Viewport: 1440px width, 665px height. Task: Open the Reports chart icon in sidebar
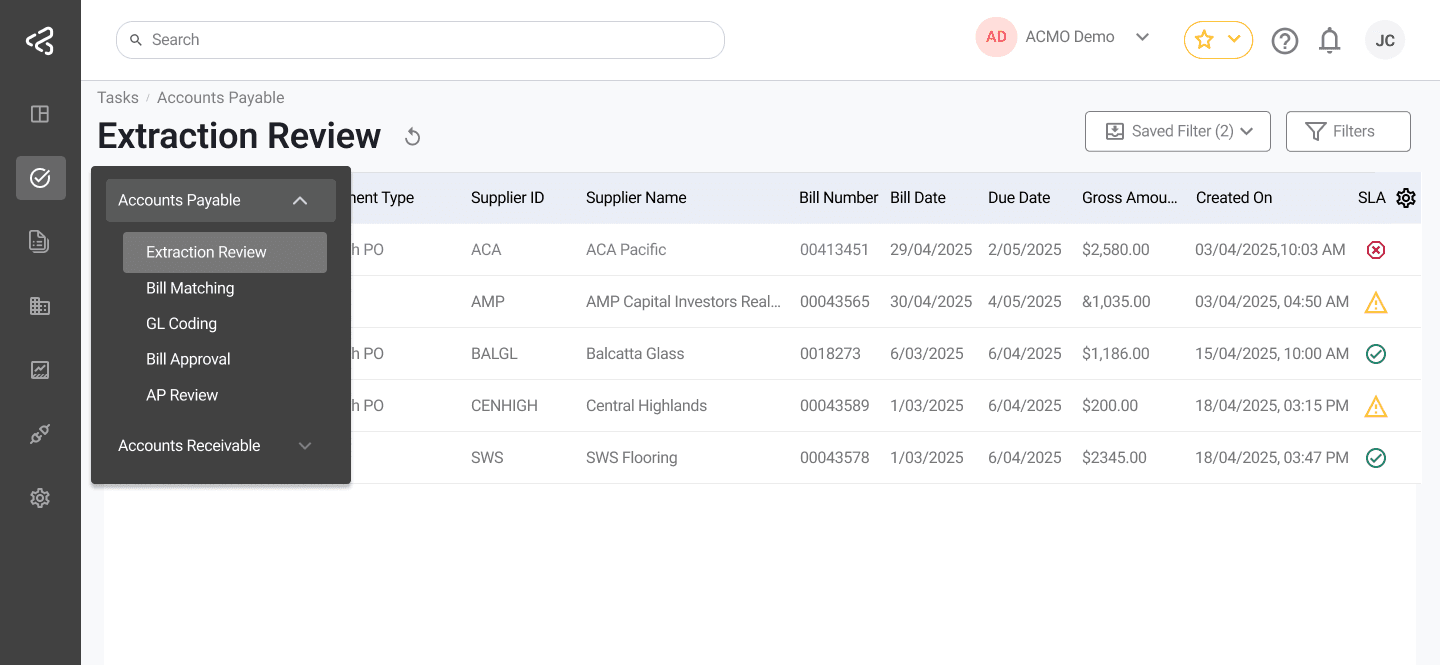[40, 370]
